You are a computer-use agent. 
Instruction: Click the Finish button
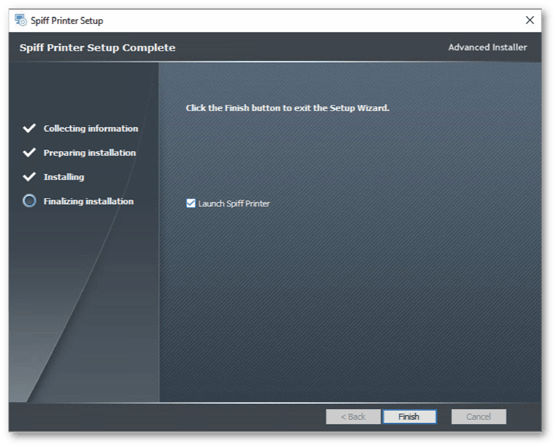[410, 417]
